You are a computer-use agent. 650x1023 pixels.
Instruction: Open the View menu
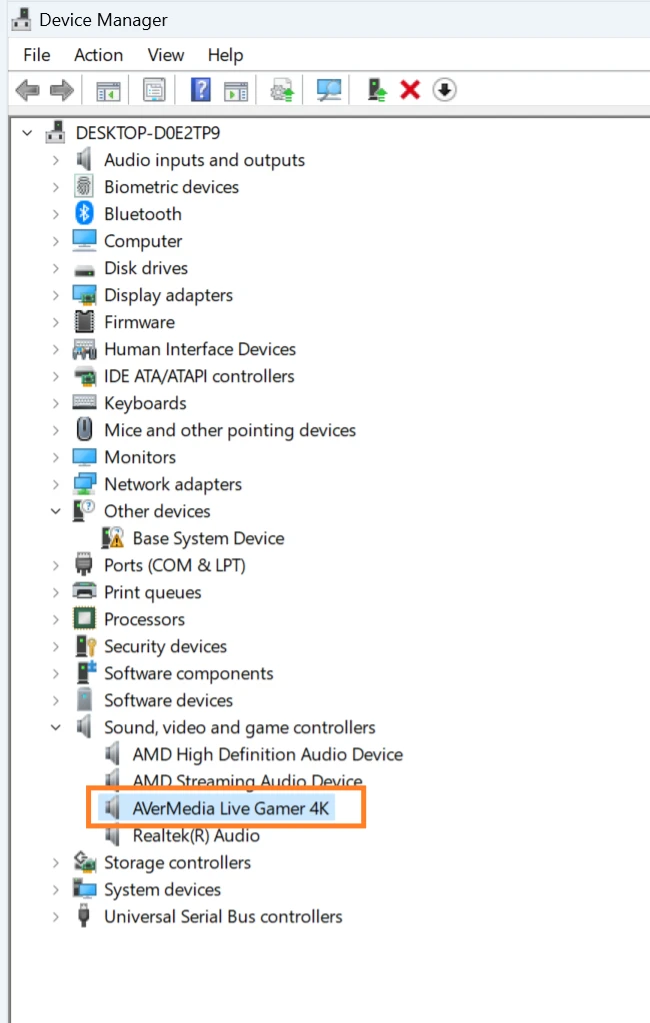[x=166, y=55]
